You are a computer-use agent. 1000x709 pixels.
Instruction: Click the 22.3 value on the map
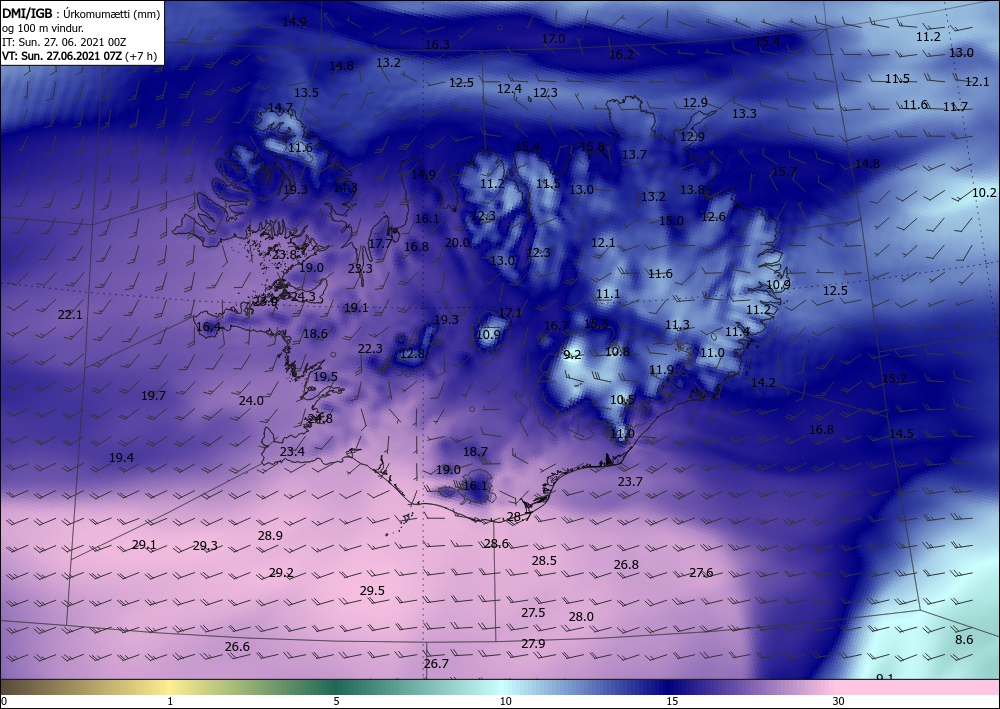[370, 349]
